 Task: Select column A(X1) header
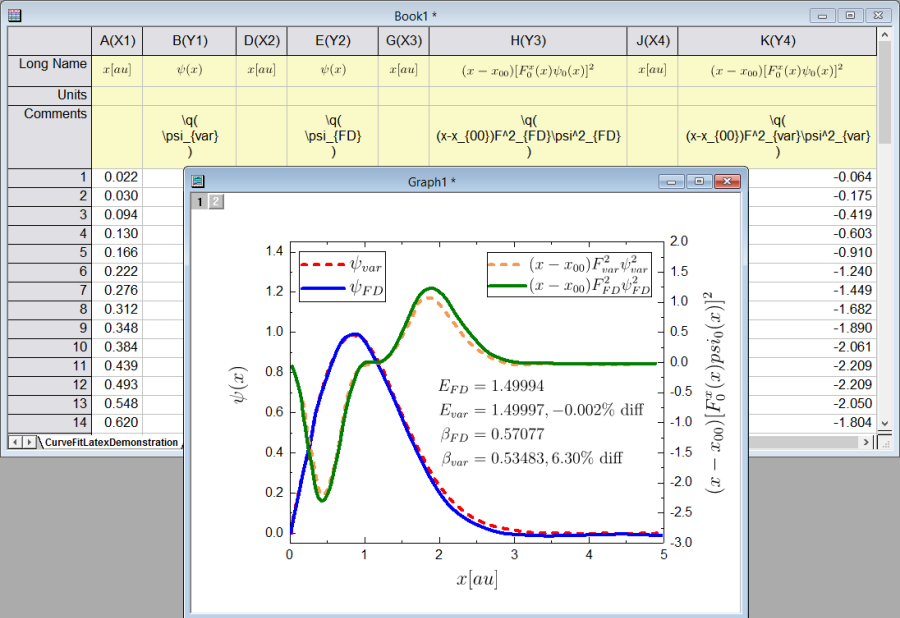tap(120, 41)
